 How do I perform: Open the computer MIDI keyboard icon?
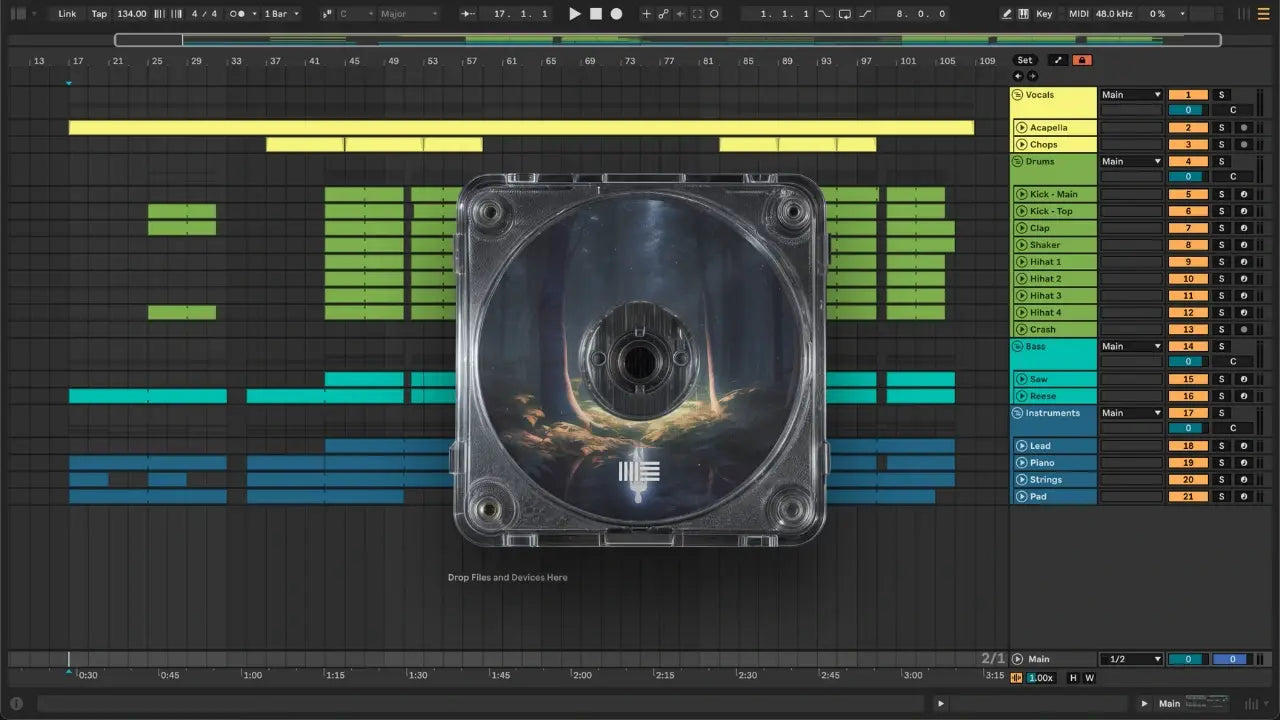pos(1023,14)
